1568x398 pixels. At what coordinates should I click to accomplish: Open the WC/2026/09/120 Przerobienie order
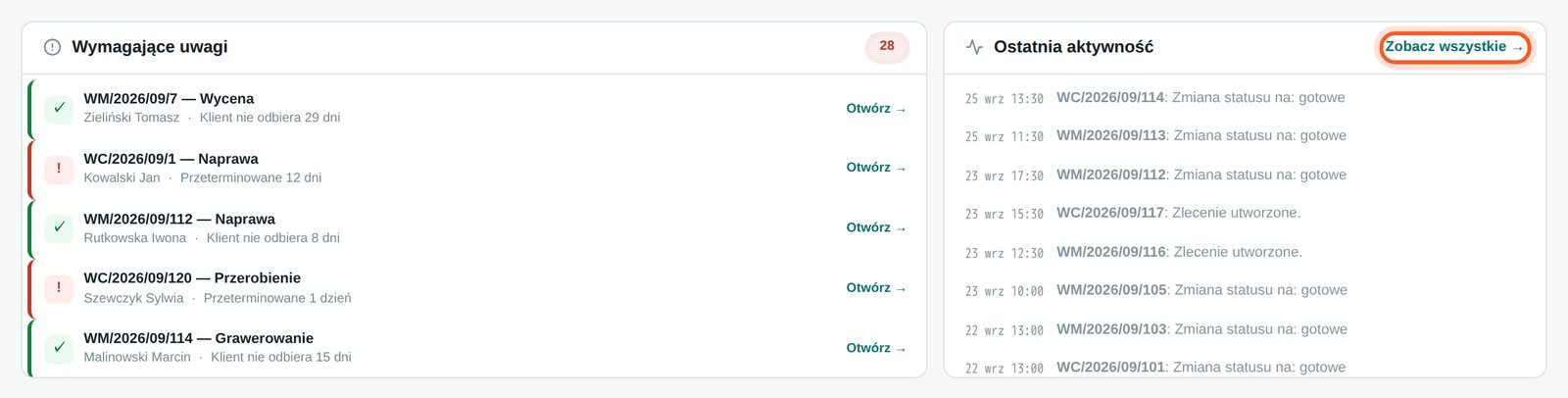[876, 287]
